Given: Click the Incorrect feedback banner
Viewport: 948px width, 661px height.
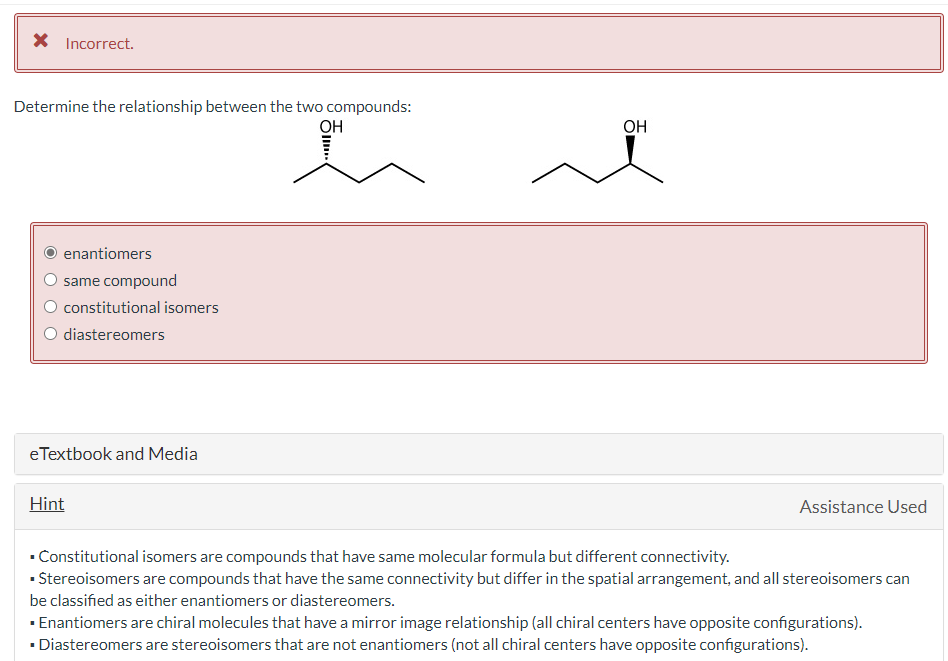Looking at the screenshot, I should [x=474, y=43].
